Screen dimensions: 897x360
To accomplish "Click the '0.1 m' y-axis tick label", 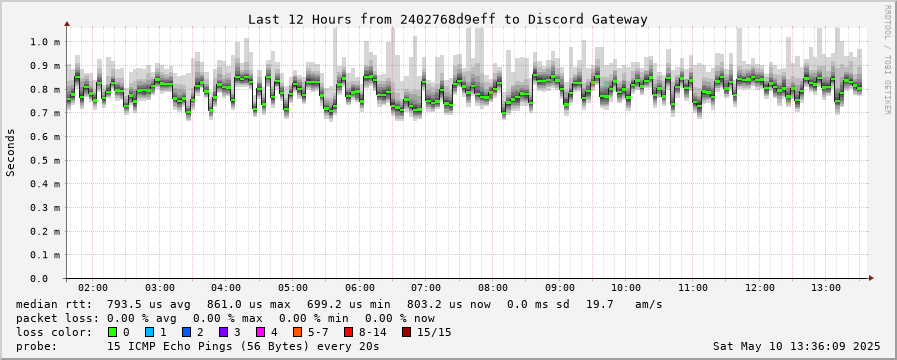I will [x=45, y=255].
